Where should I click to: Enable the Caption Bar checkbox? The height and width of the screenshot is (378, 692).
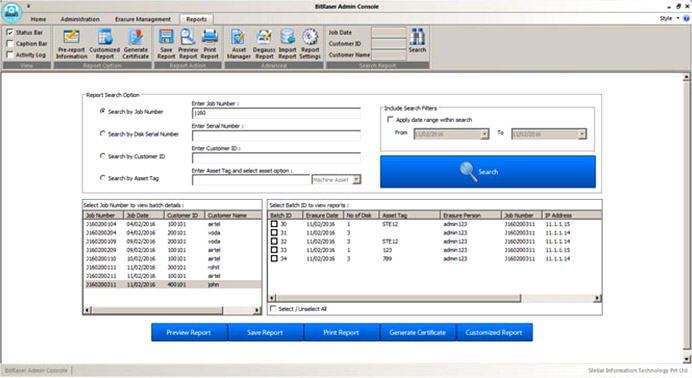pyautogui.click(x=10, y=44)
